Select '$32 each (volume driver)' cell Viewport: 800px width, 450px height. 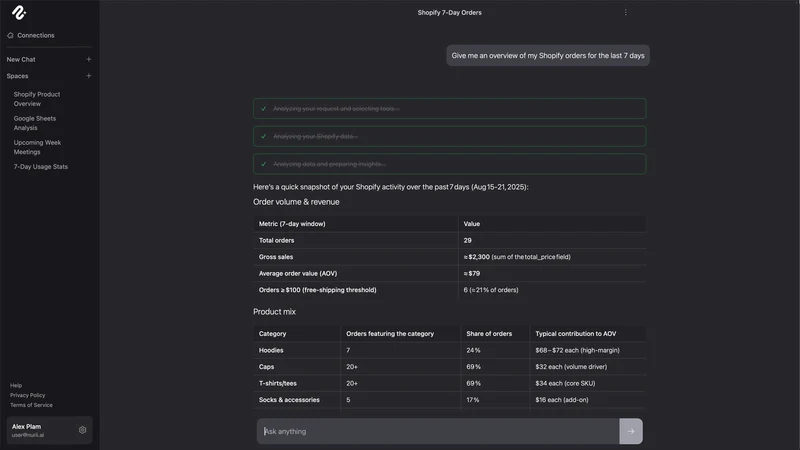[571, 367]
